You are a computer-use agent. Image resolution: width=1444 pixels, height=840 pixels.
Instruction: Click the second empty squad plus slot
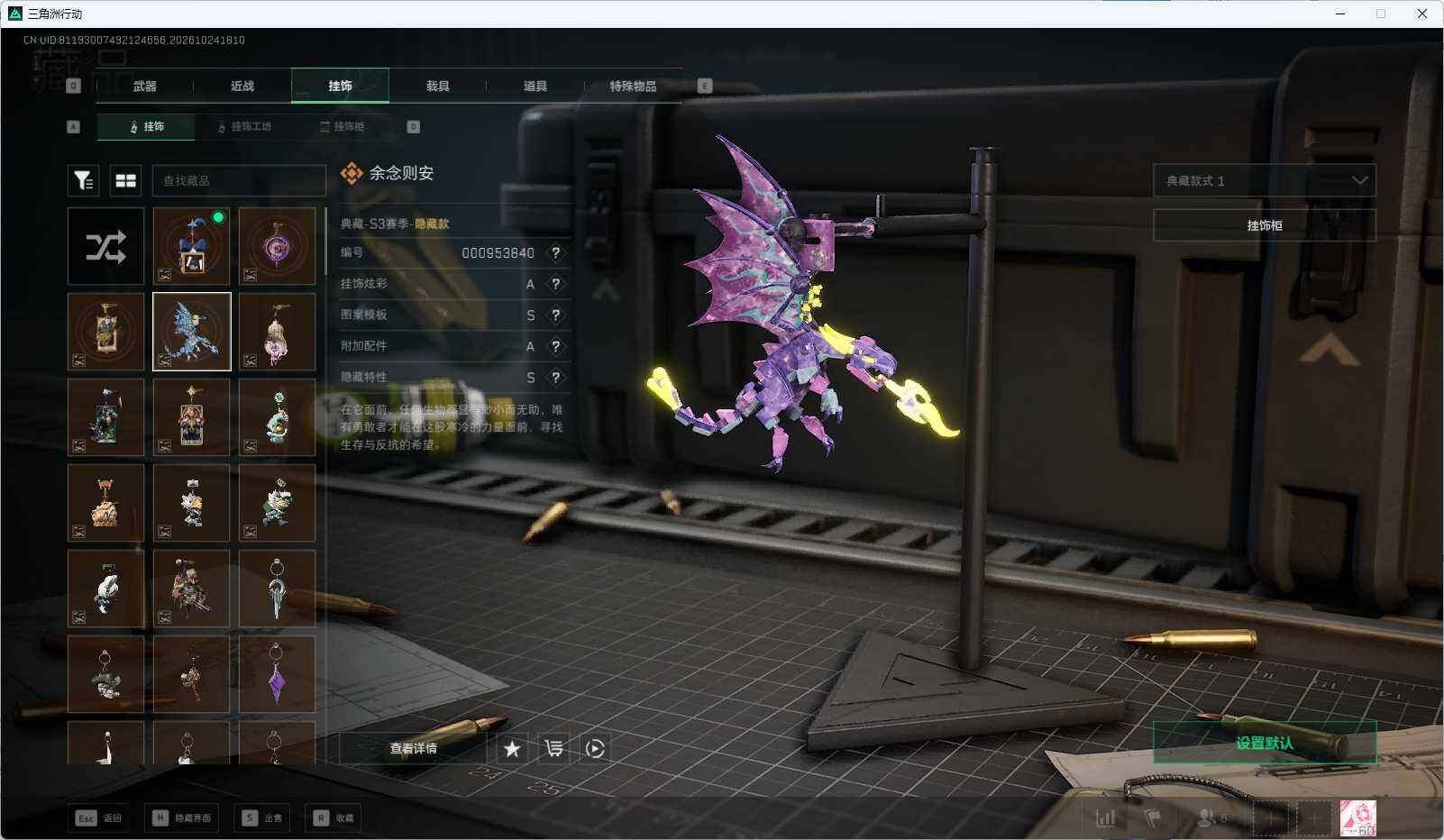click(1314, 817)
